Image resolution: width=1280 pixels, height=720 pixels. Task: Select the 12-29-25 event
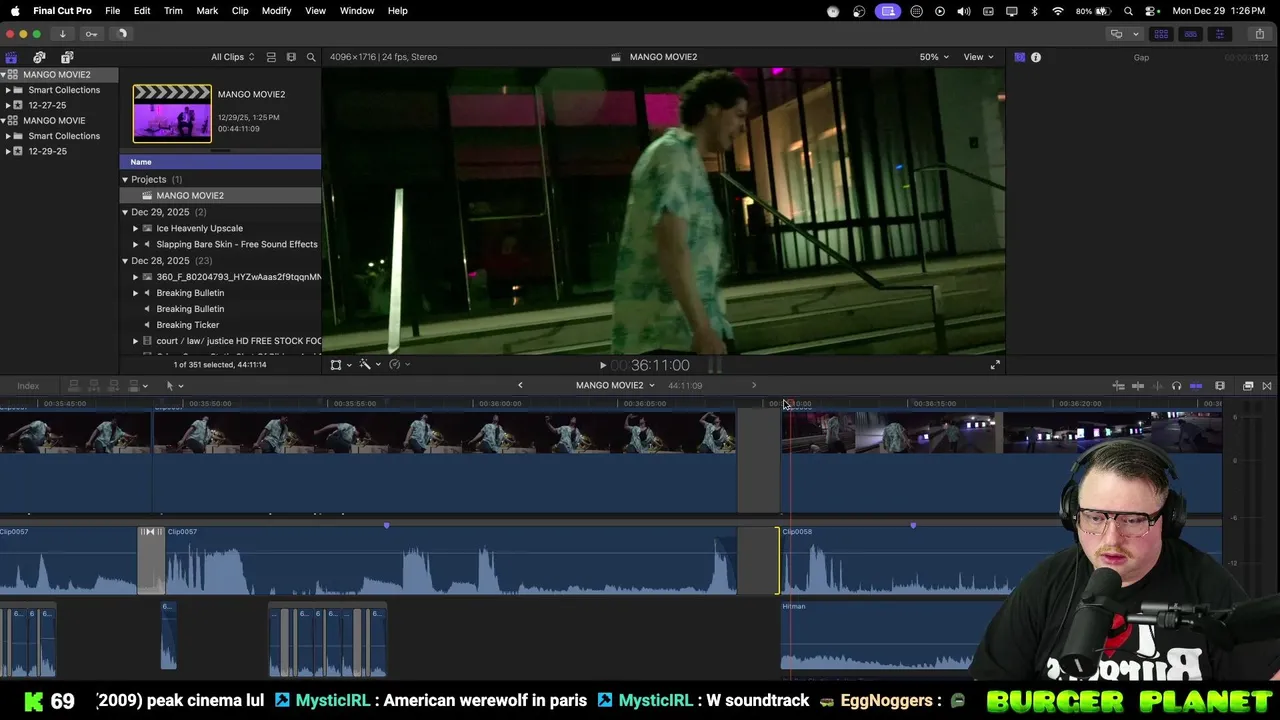tap(47, 151)
